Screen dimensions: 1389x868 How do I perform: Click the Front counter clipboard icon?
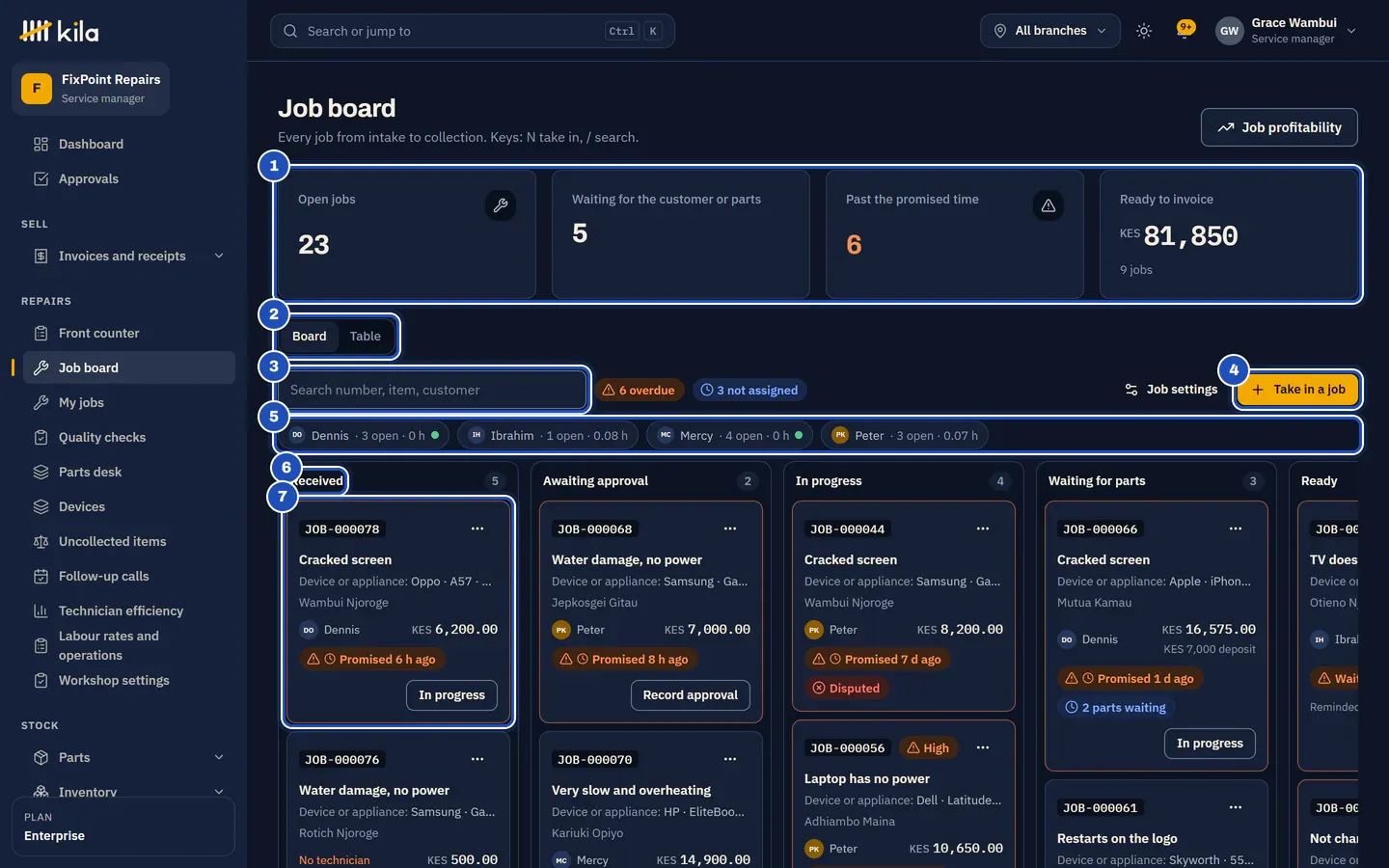[41, 334]
